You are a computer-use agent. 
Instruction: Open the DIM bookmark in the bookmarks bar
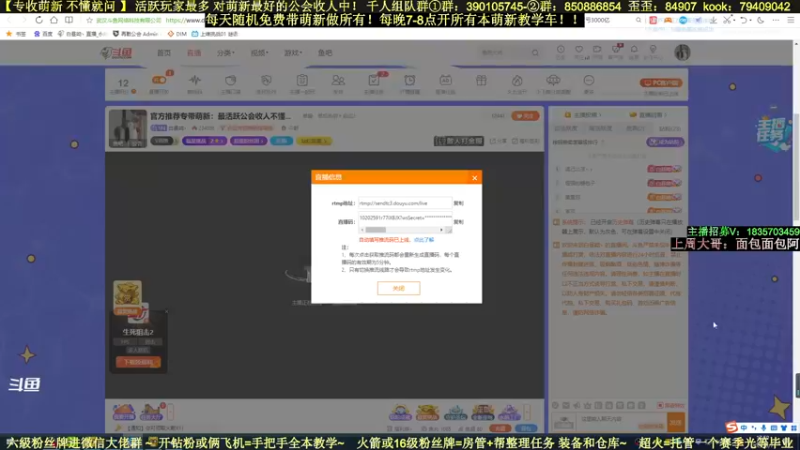tap(177, 34)
